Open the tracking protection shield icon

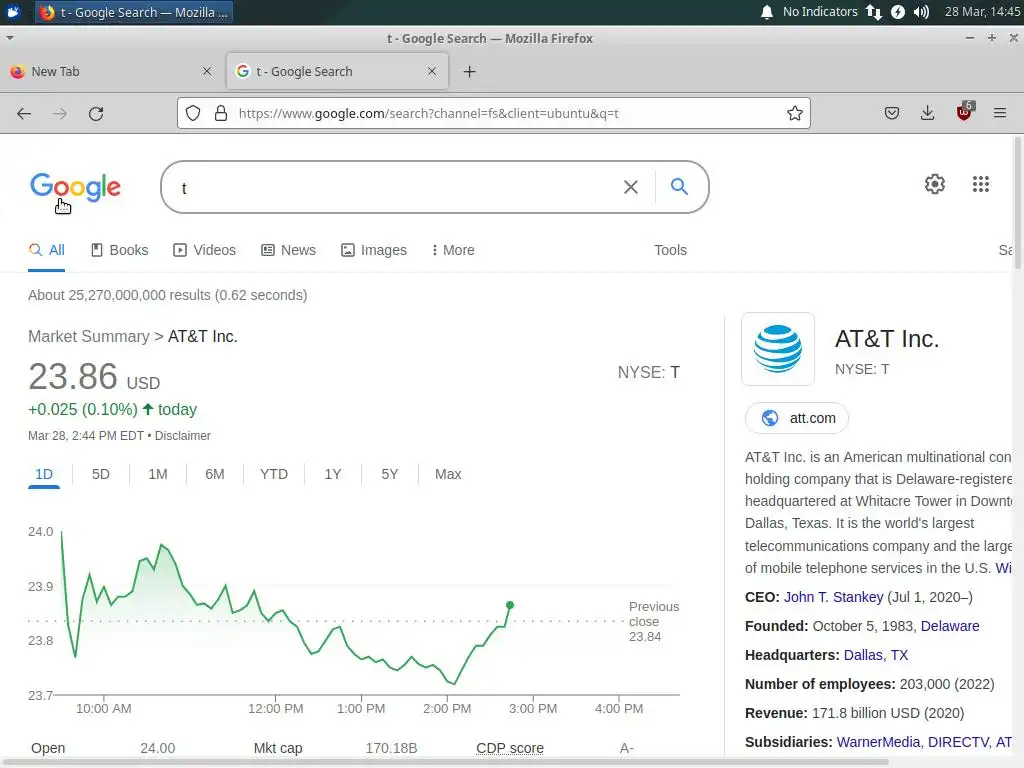pos(193,114)
